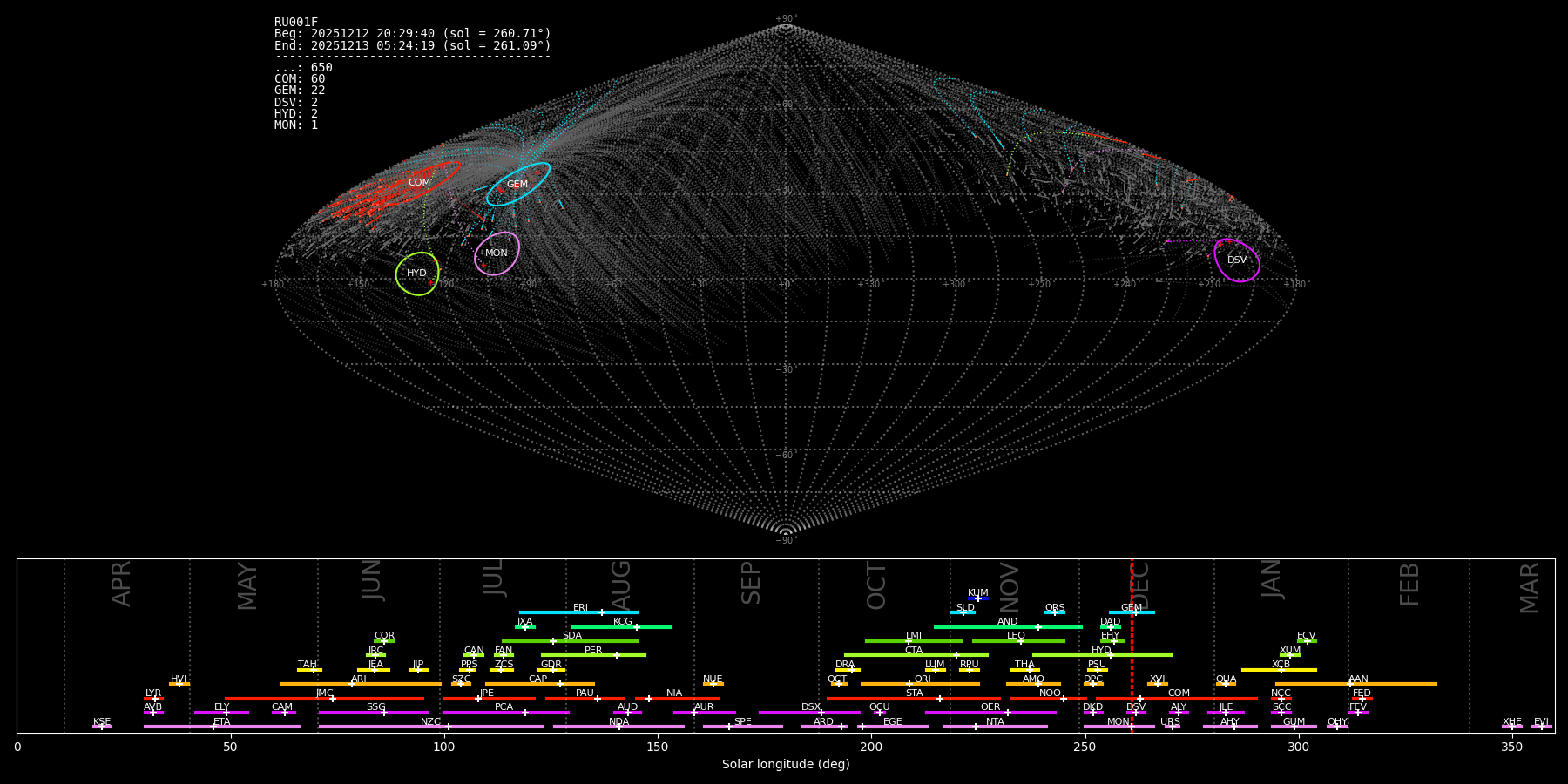Click the ARI shower label on the timeline
1568x784 pixels.
[359, 679]
